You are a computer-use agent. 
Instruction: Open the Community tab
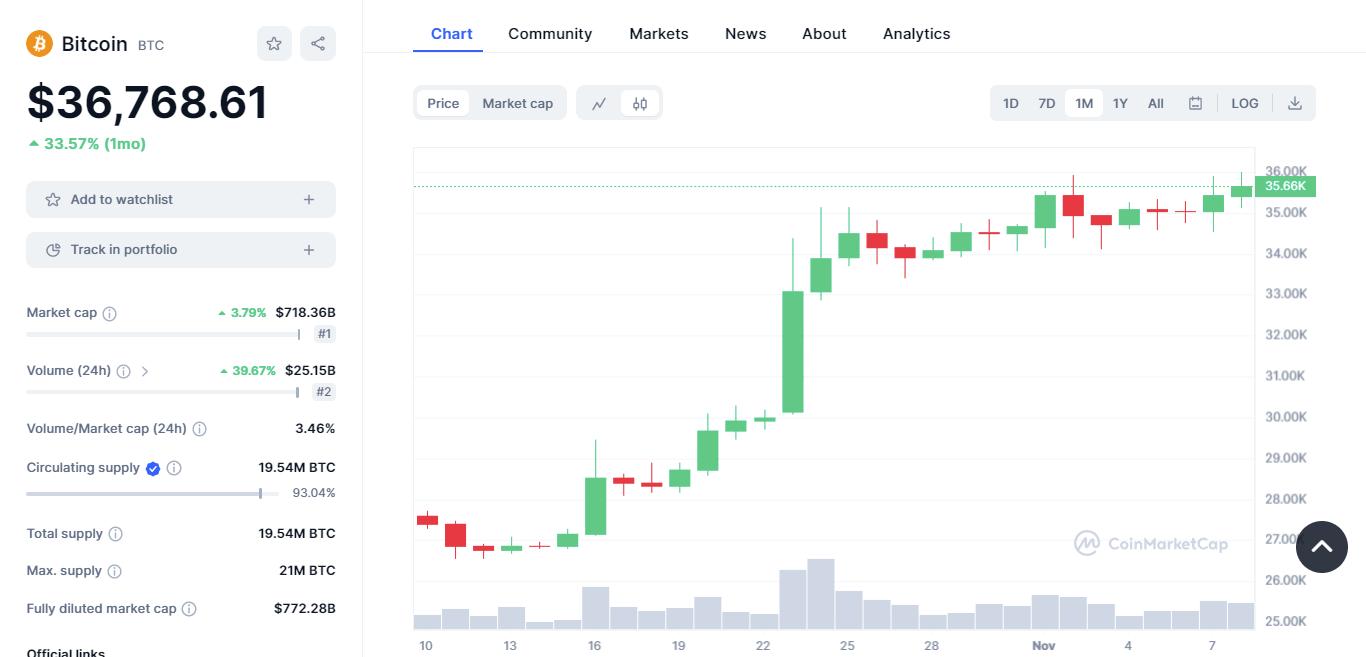point(550,34)
